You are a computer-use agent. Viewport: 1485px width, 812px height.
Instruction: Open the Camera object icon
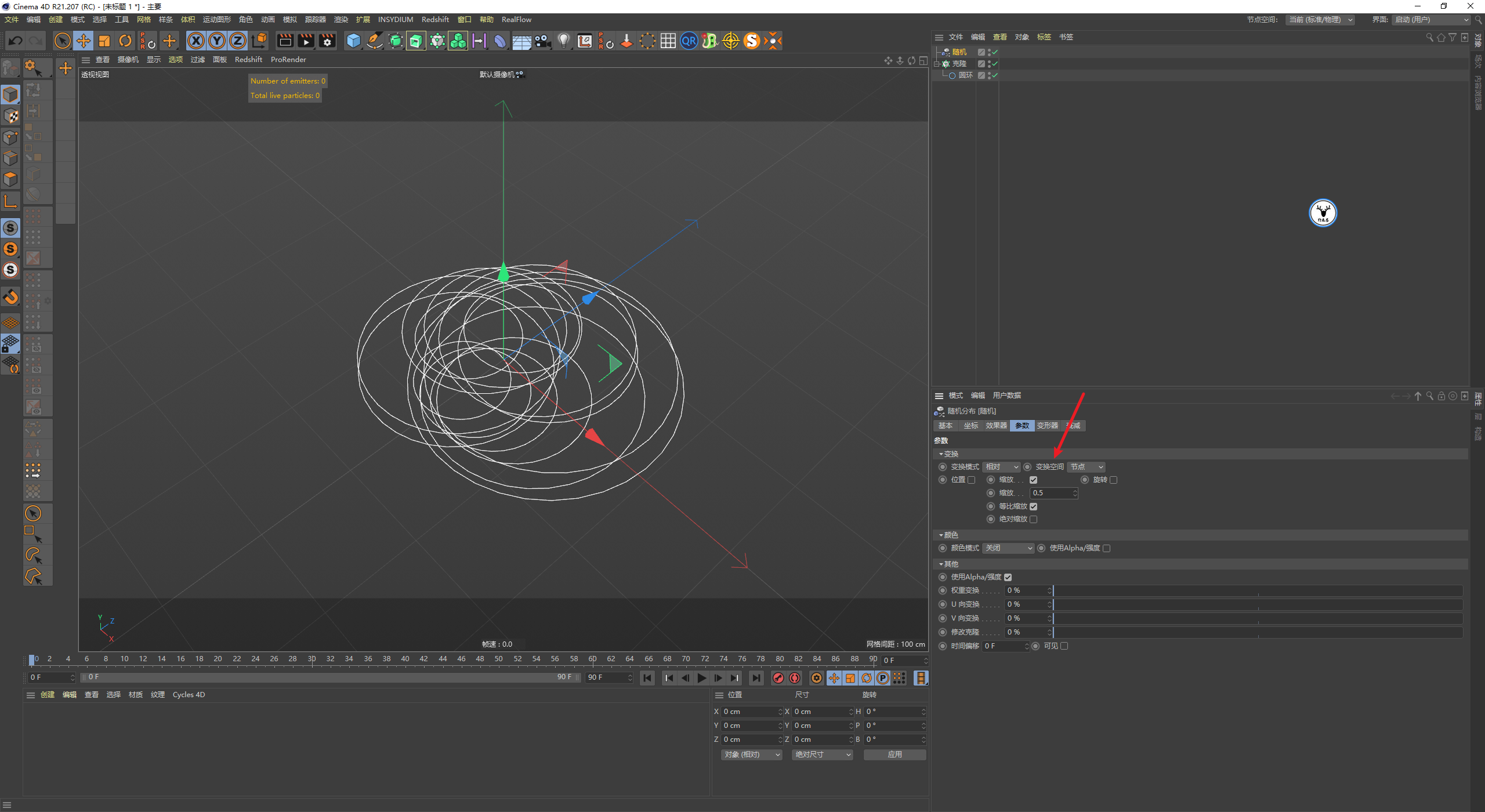[542, 41]
